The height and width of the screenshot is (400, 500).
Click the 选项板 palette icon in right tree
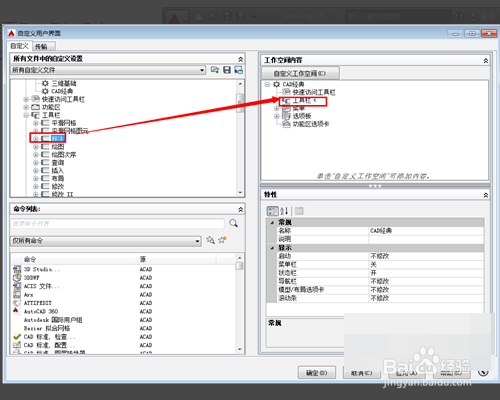tap(286, 116)
